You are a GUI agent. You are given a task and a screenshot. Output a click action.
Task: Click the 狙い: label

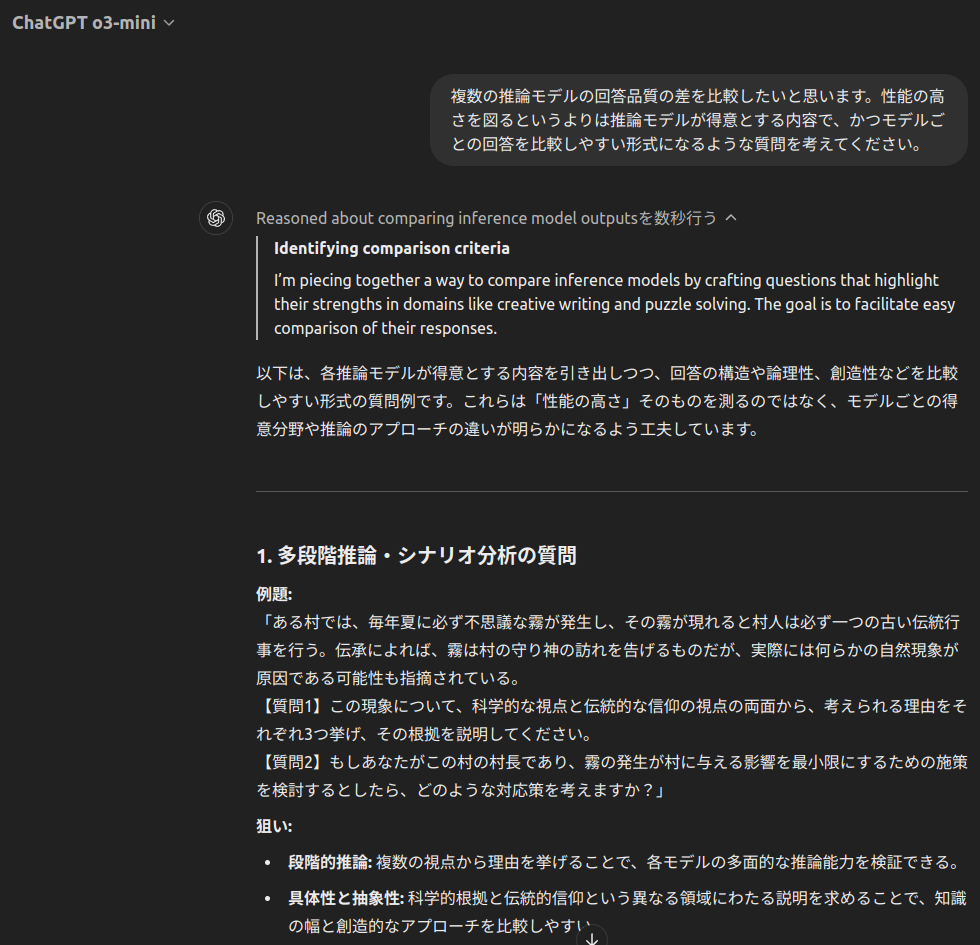coord(274,826)
